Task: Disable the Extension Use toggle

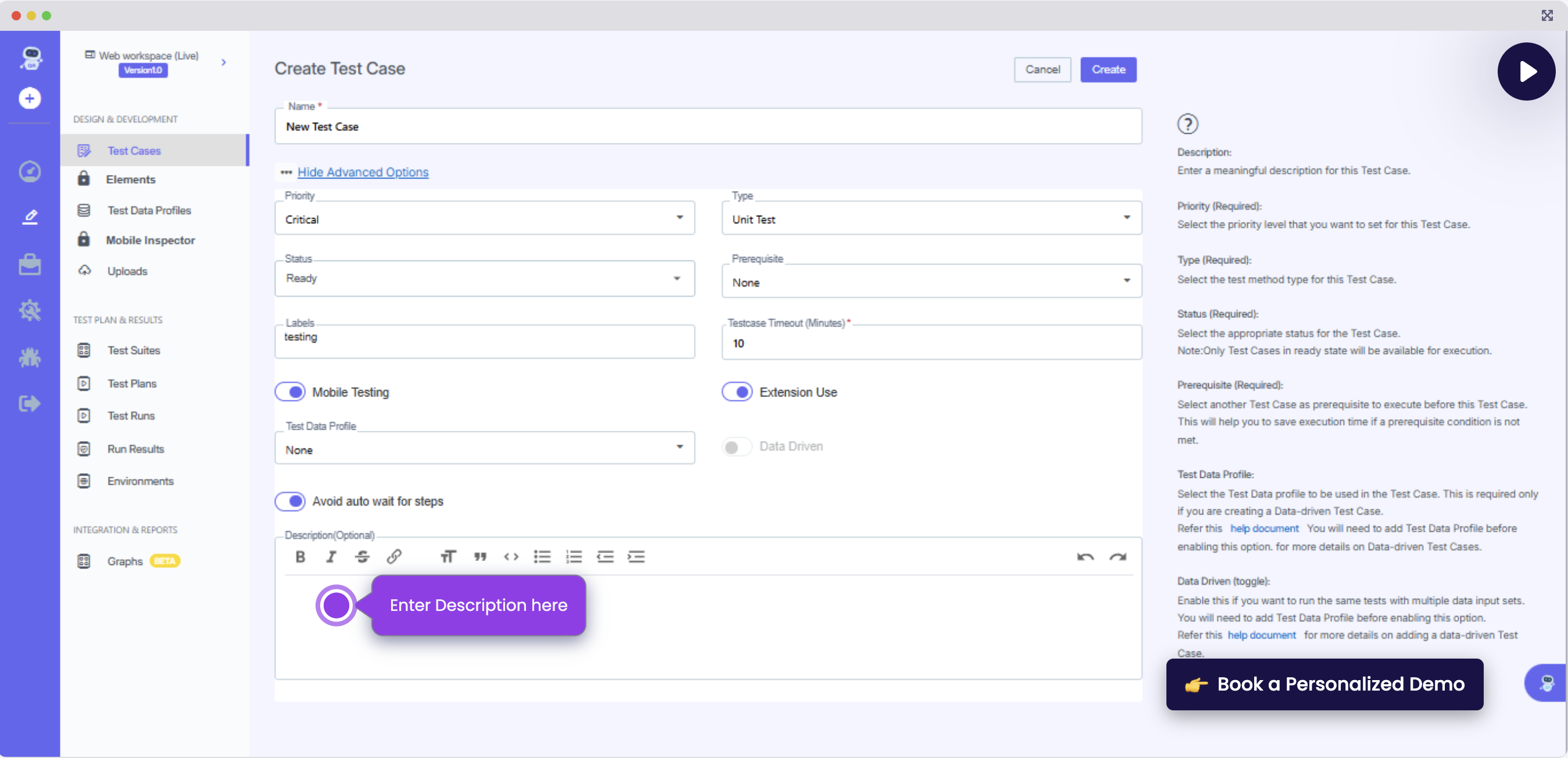Action: (x=737, y=391)
